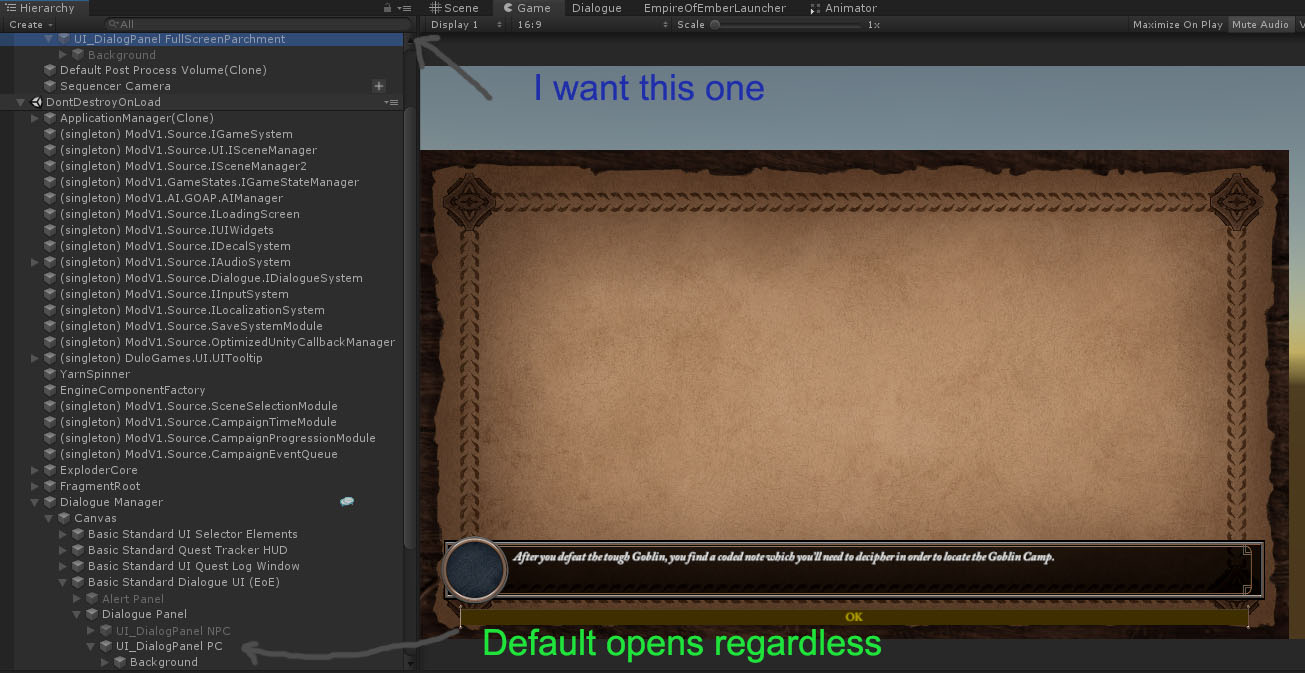Click the cube icon of Sequencer Camera
The image size is (1305, 673).
point(50,86)
